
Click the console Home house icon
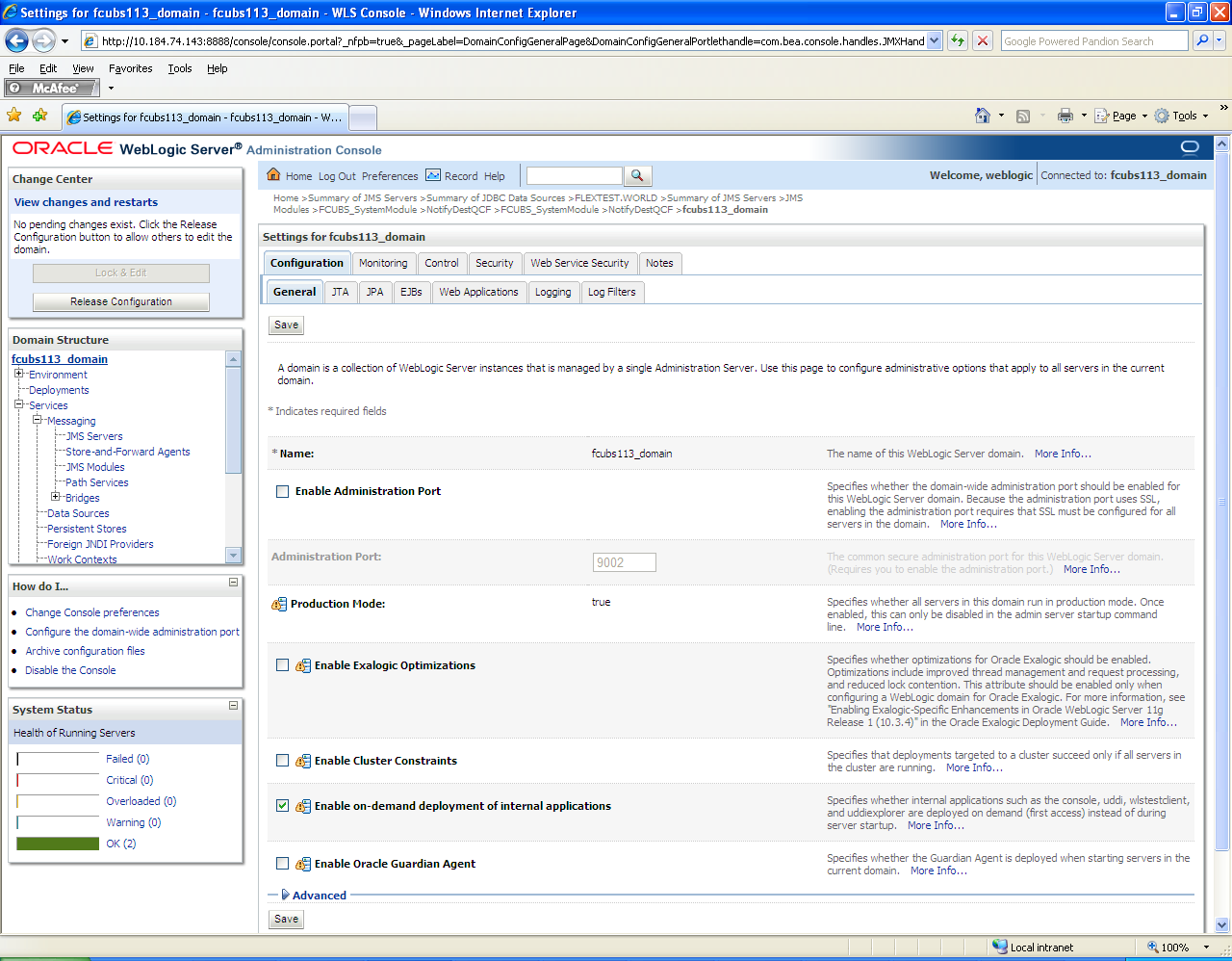[x=273, y=174]
